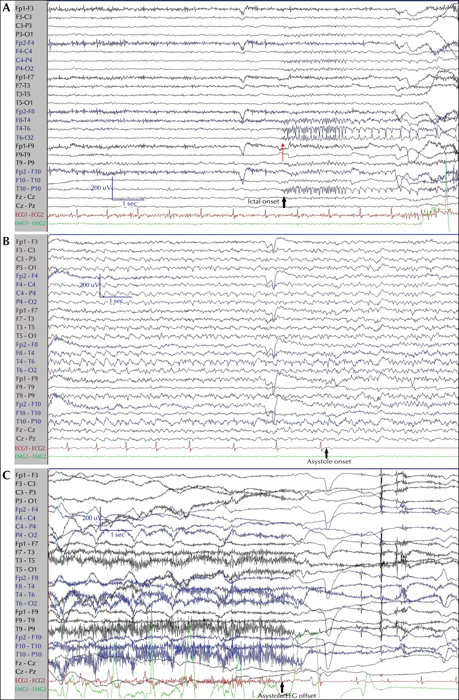Viewport: 459px width, 700px height.
Task: Select the Fp1-F3 channel label in panel A
Action: (23, 8)
